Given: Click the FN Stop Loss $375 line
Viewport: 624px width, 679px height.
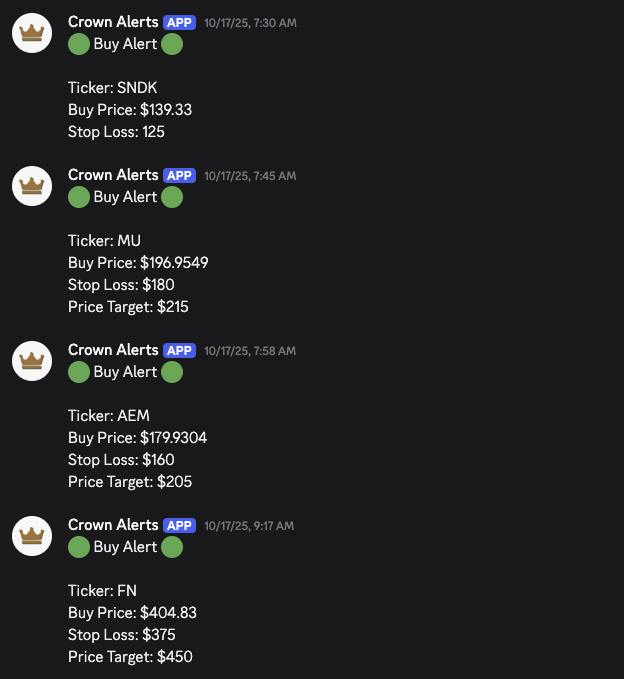Looking at the screenshot, I should [x=122, y=634].
